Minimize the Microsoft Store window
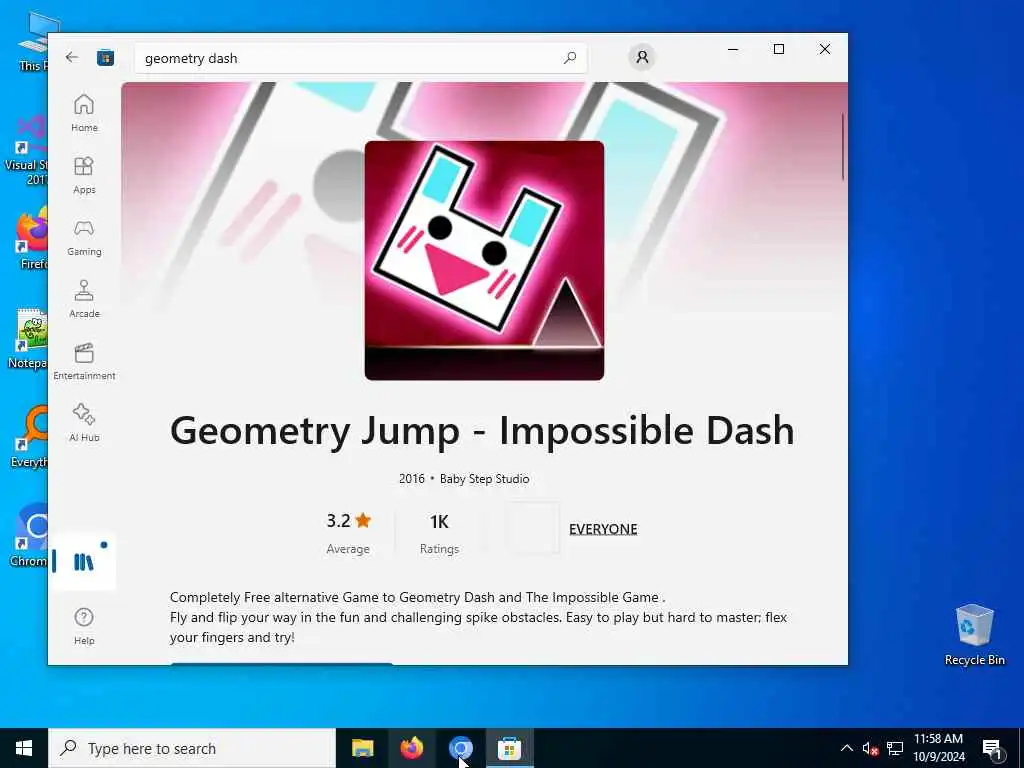 [733, 49]
